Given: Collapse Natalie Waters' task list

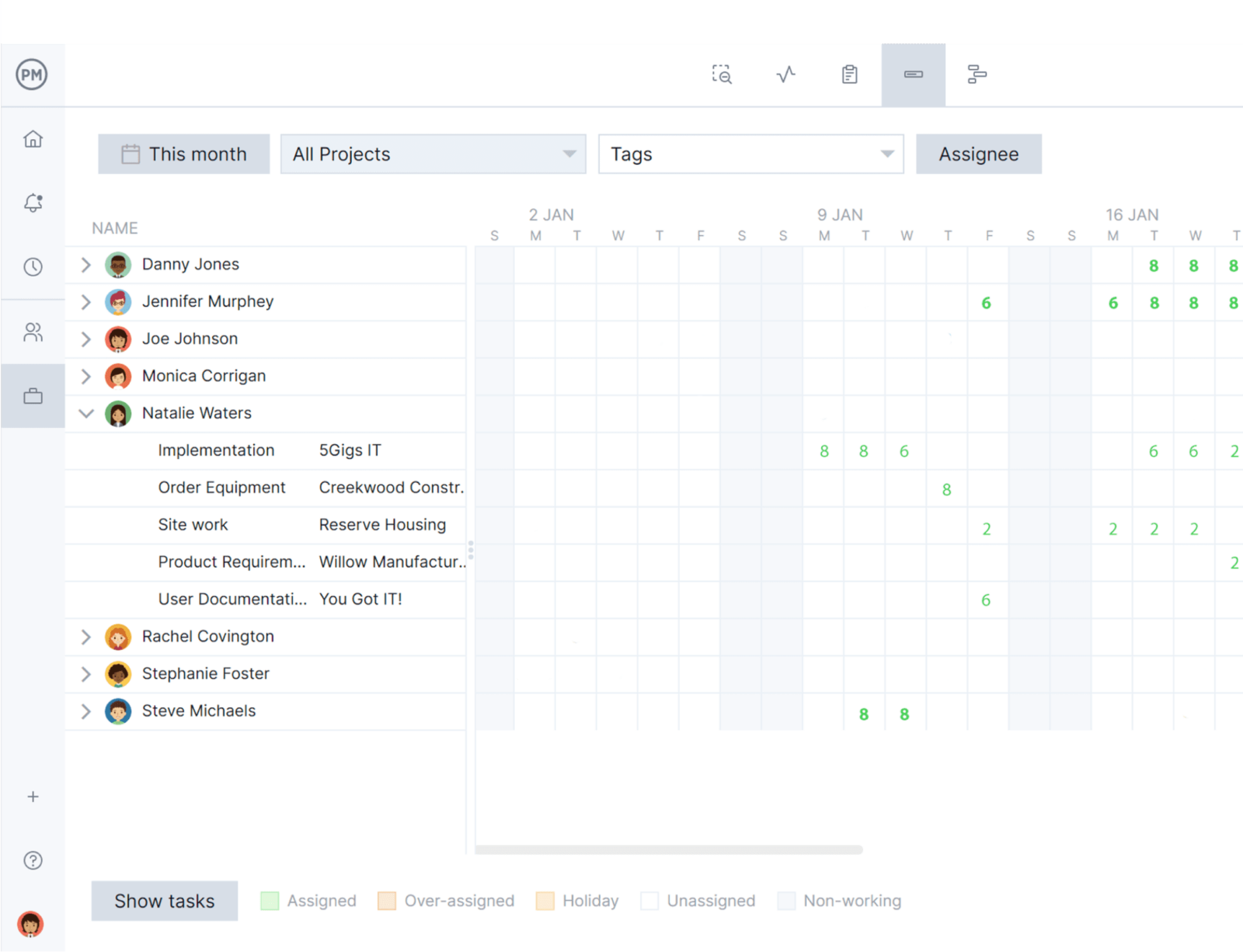Looking at the screenshot, I should click(86, 413).
